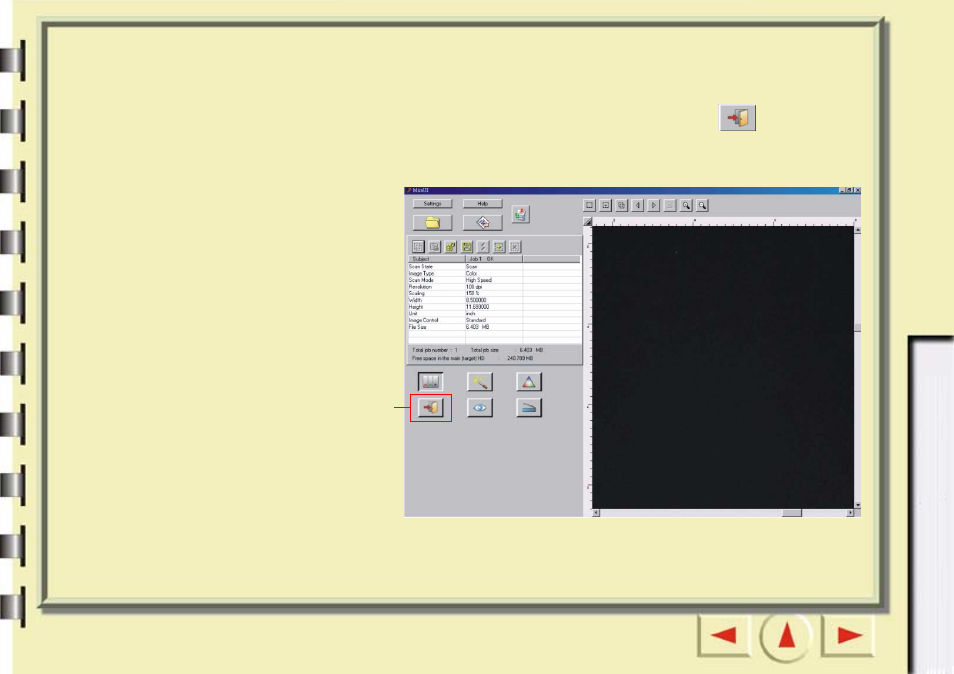
Task: Select the Resolution row label
Action: (420, 287)
